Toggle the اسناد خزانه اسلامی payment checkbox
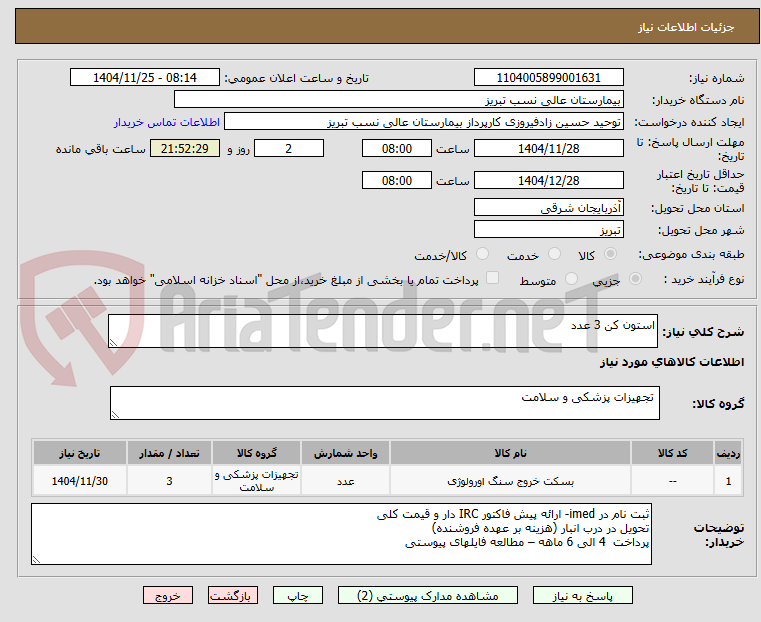Screen dimensions: 761x622 (x=493, y=278)
